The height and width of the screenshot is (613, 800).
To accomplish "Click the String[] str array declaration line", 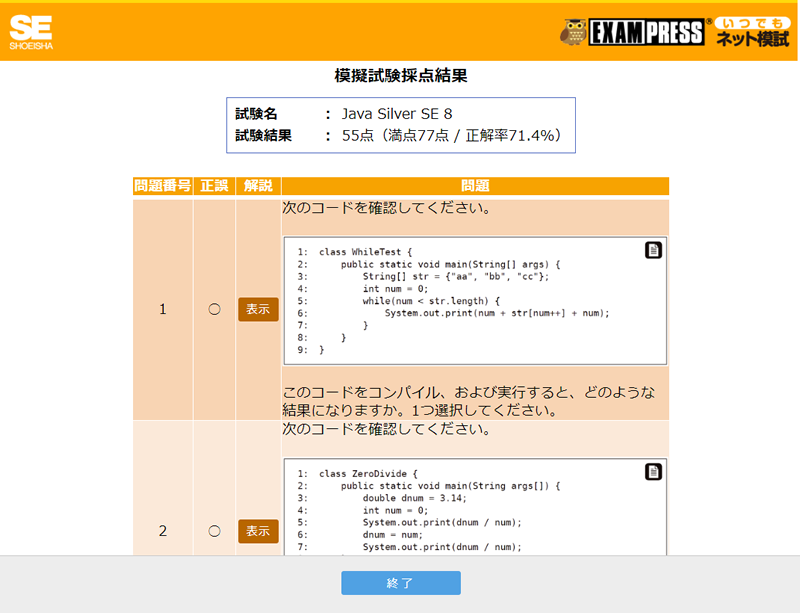I will [456, 277].
